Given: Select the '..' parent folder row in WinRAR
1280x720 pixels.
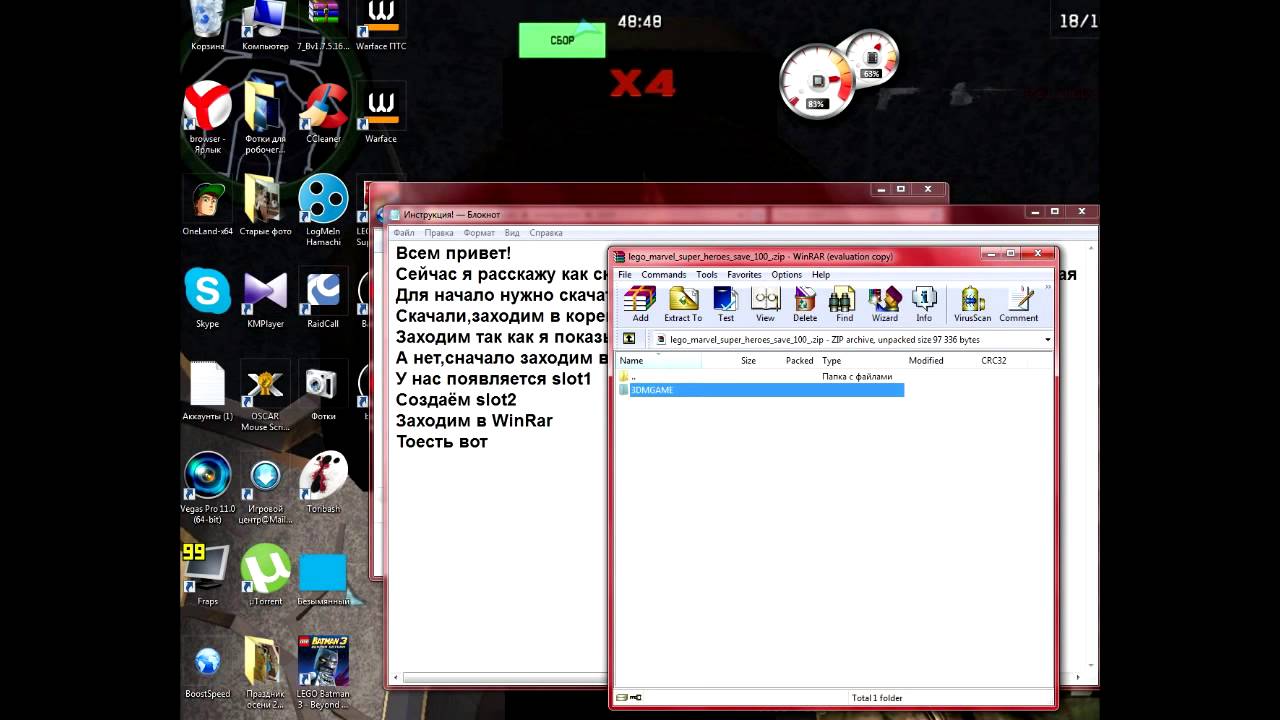Looking at the screenshot, I should coord(760,377).
